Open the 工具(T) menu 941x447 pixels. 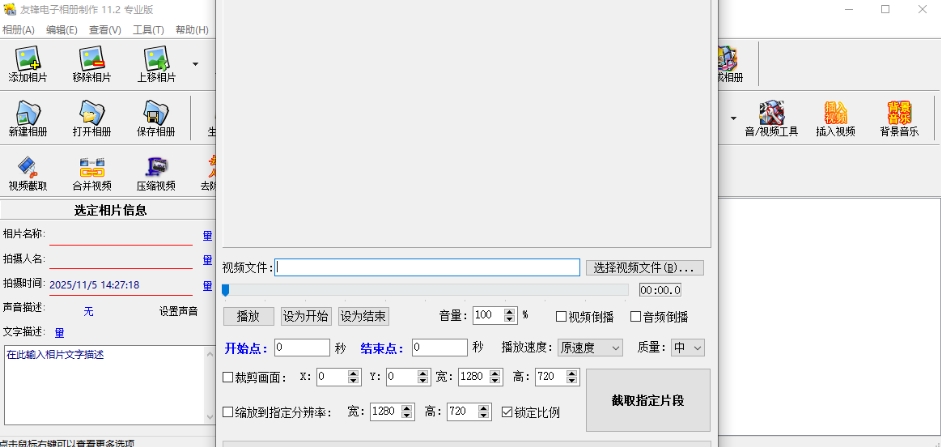point(148,29)
